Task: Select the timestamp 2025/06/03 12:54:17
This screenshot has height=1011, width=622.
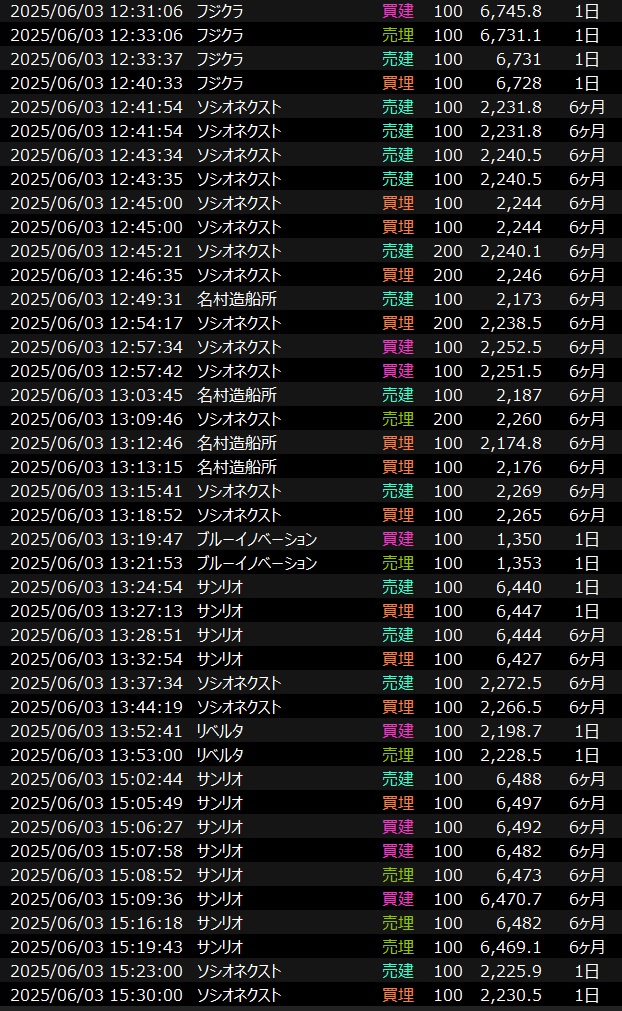Action: (x=97, y=323)
